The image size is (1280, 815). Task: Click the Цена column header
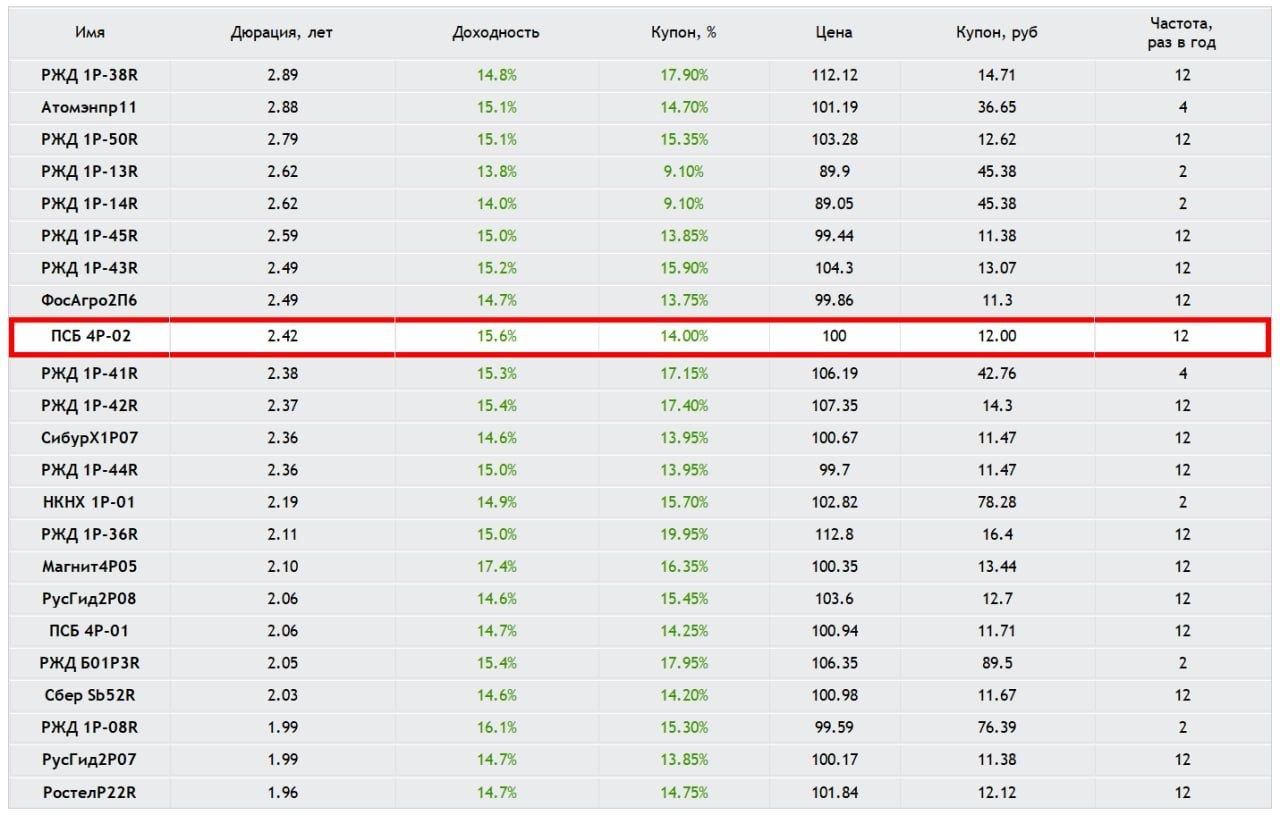[834, 32]
